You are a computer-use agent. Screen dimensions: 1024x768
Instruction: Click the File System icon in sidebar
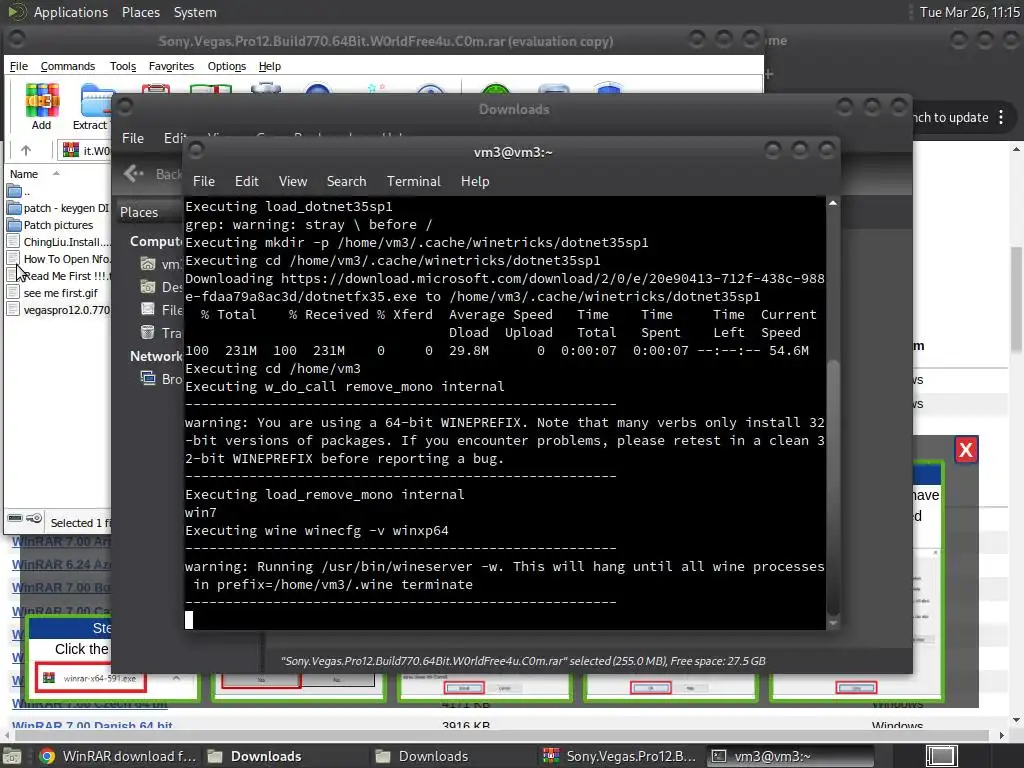[148, 310]
